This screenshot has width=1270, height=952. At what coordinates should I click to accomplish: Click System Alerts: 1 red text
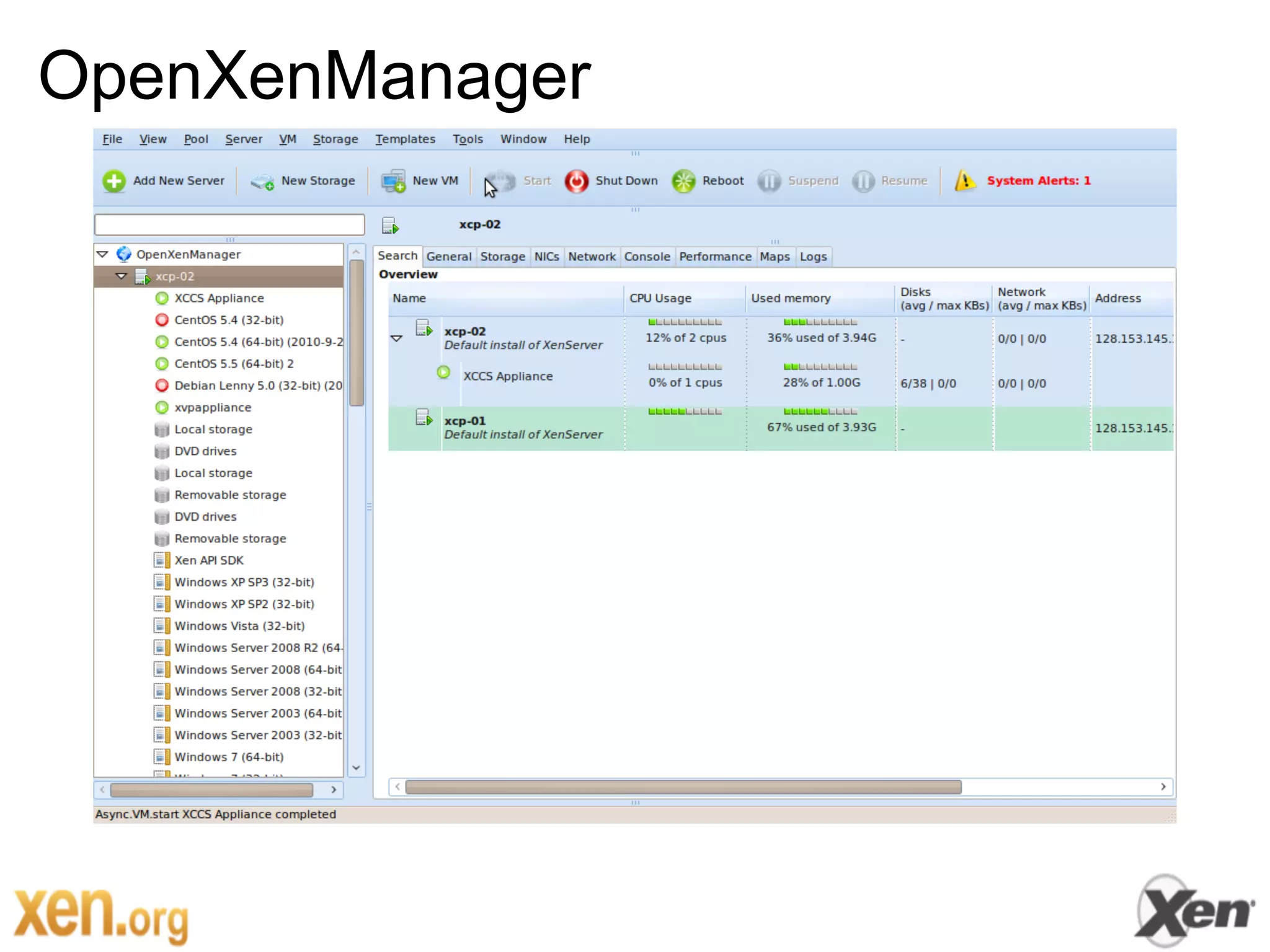pos(1039,180)
